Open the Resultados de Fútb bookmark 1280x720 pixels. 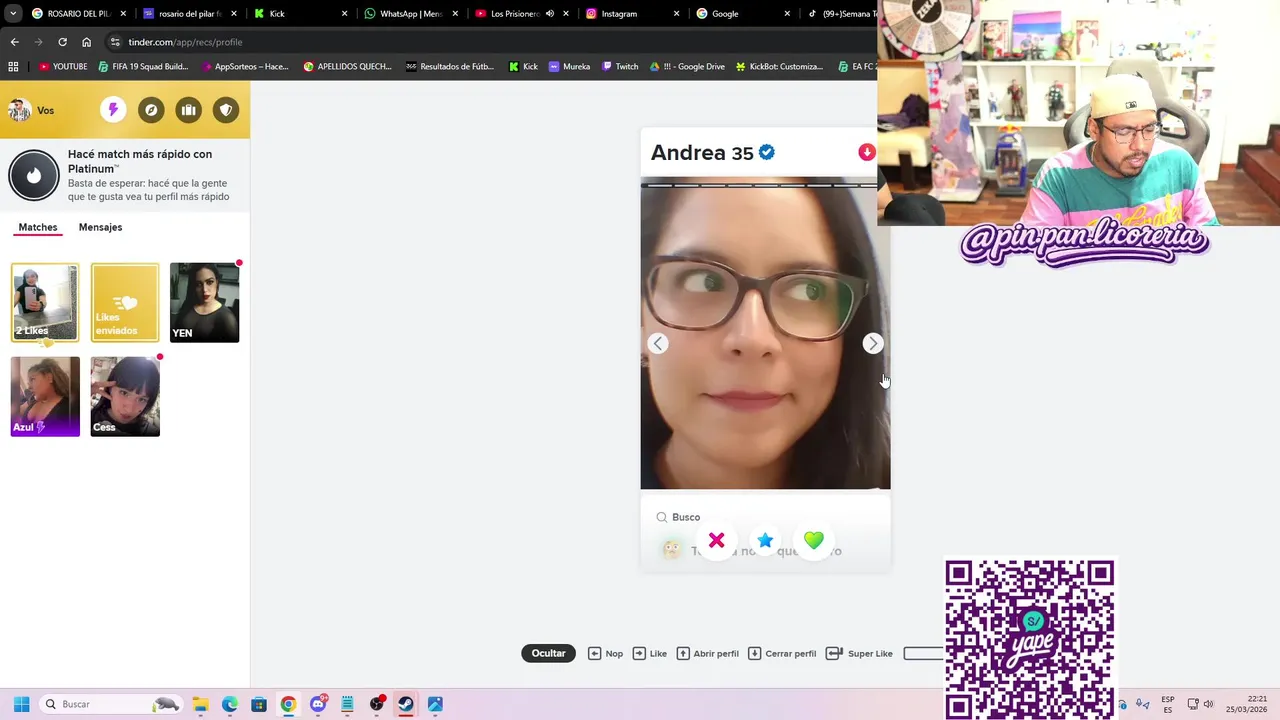[x=450, y=67]
